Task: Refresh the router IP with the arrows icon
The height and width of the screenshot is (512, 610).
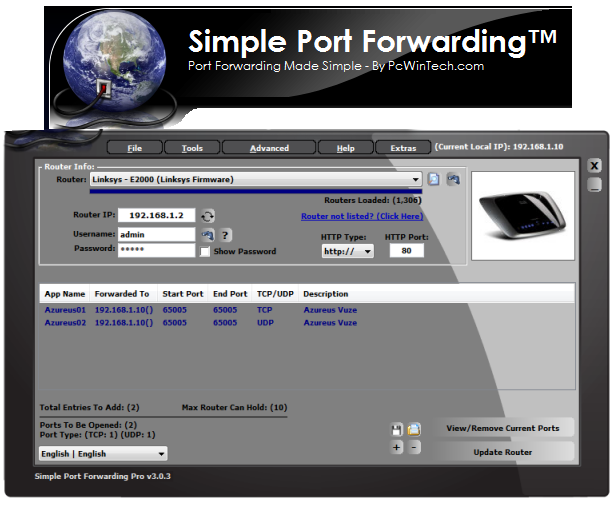Action: (208, 216)
